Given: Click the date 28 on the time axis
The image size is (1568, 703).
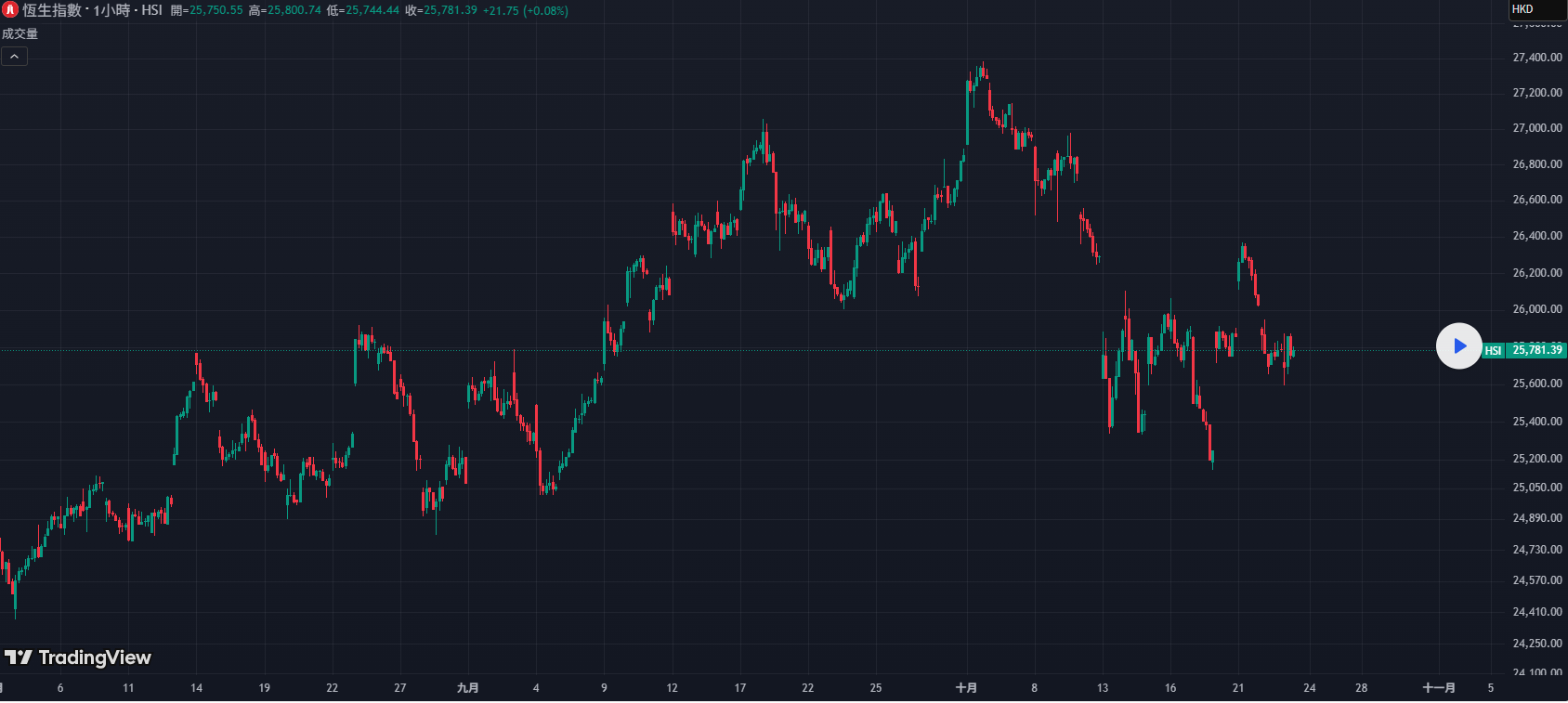Looking at the screenshot, I should (x=1361, y=688).
